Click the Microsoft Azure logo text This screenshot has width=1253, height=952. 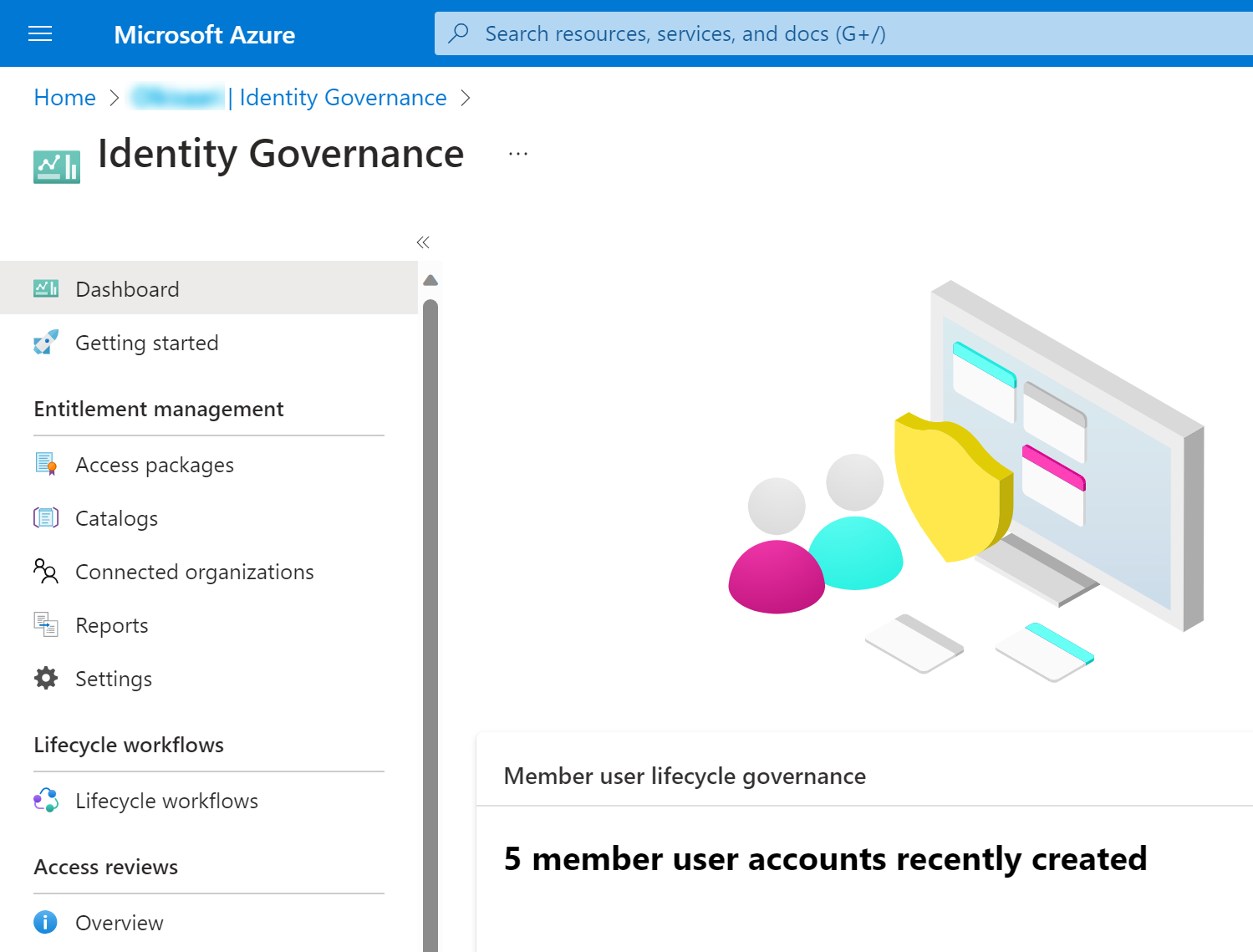click(x=205, y=34)
